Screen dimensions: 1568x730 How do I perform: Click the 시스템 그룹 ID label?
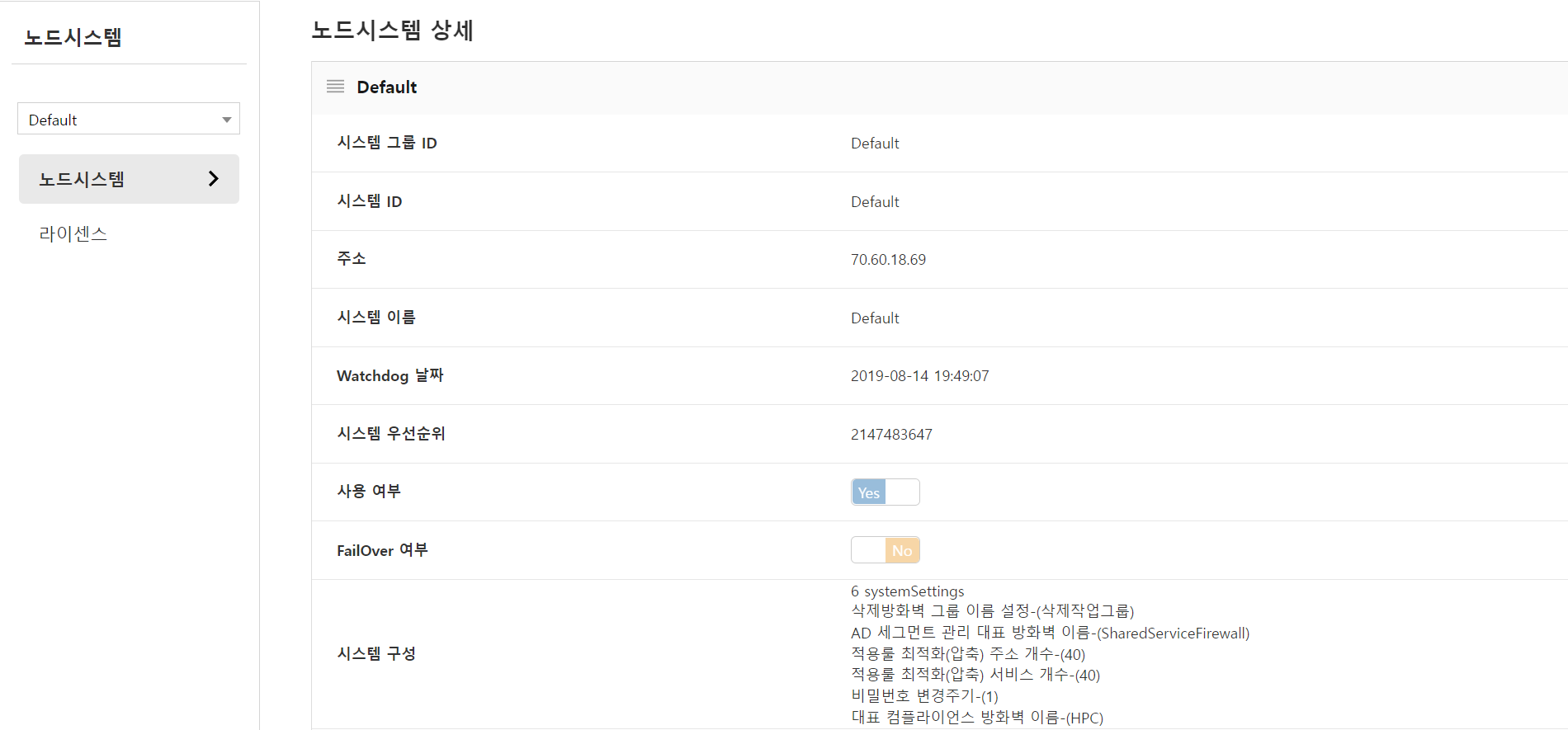pos(387,143)
